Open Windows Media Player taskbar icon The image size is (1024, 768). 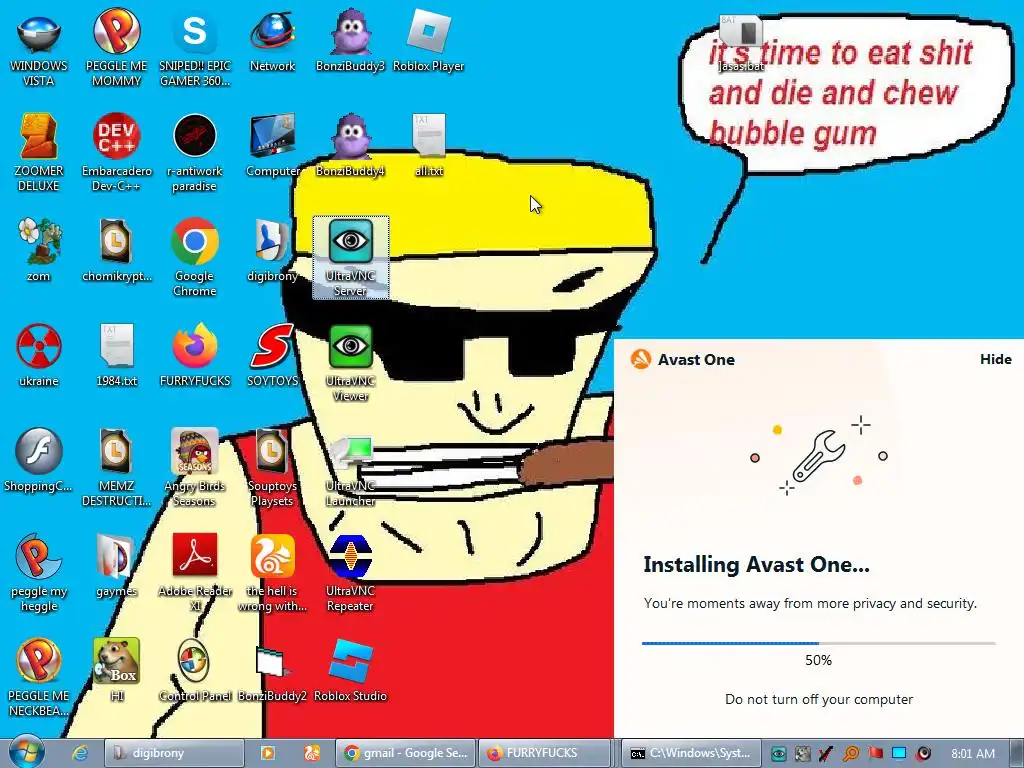point(267,753)
